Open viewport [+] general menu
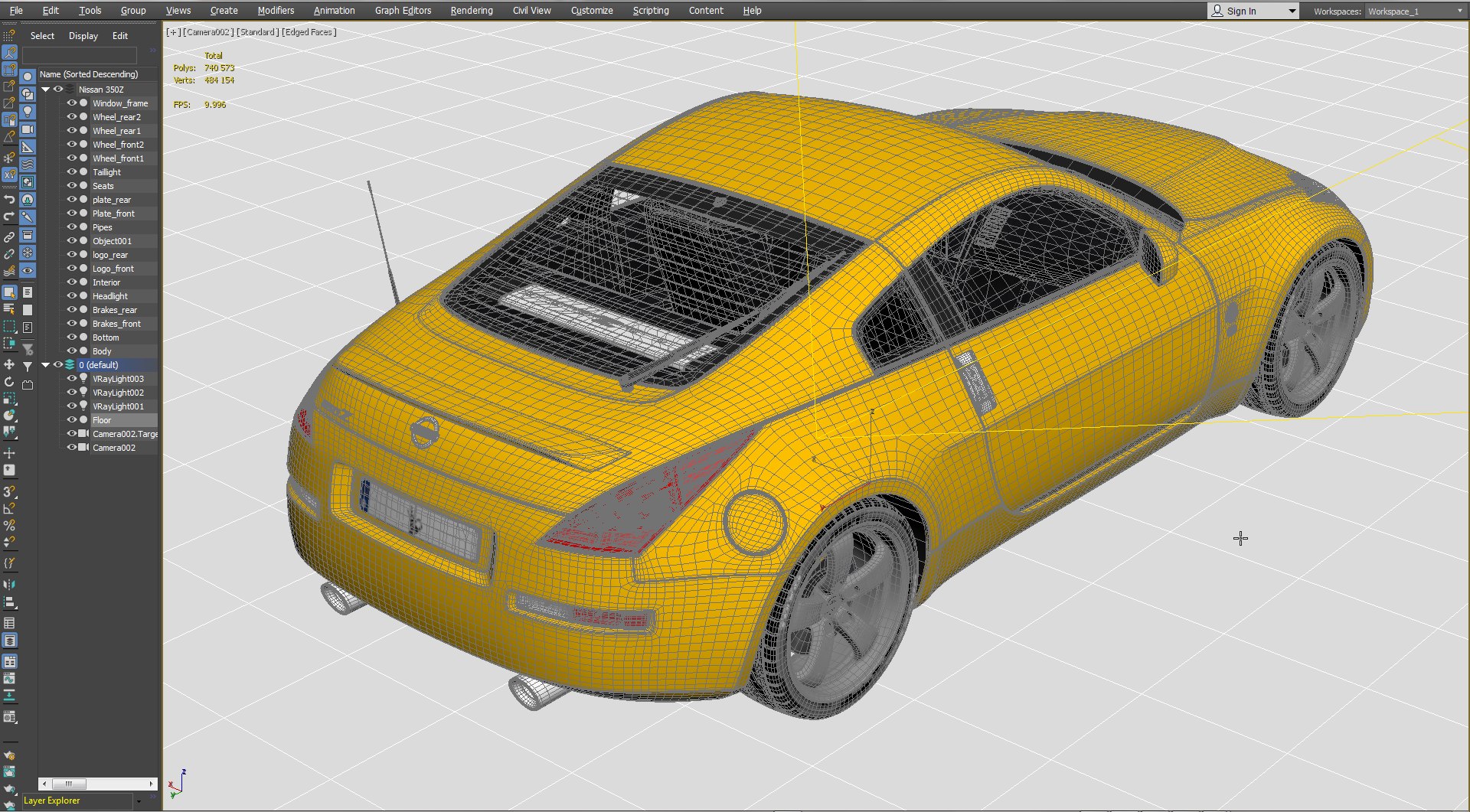Image resolution: width=1470 pixels, height=812 pixels. [173, 32]
